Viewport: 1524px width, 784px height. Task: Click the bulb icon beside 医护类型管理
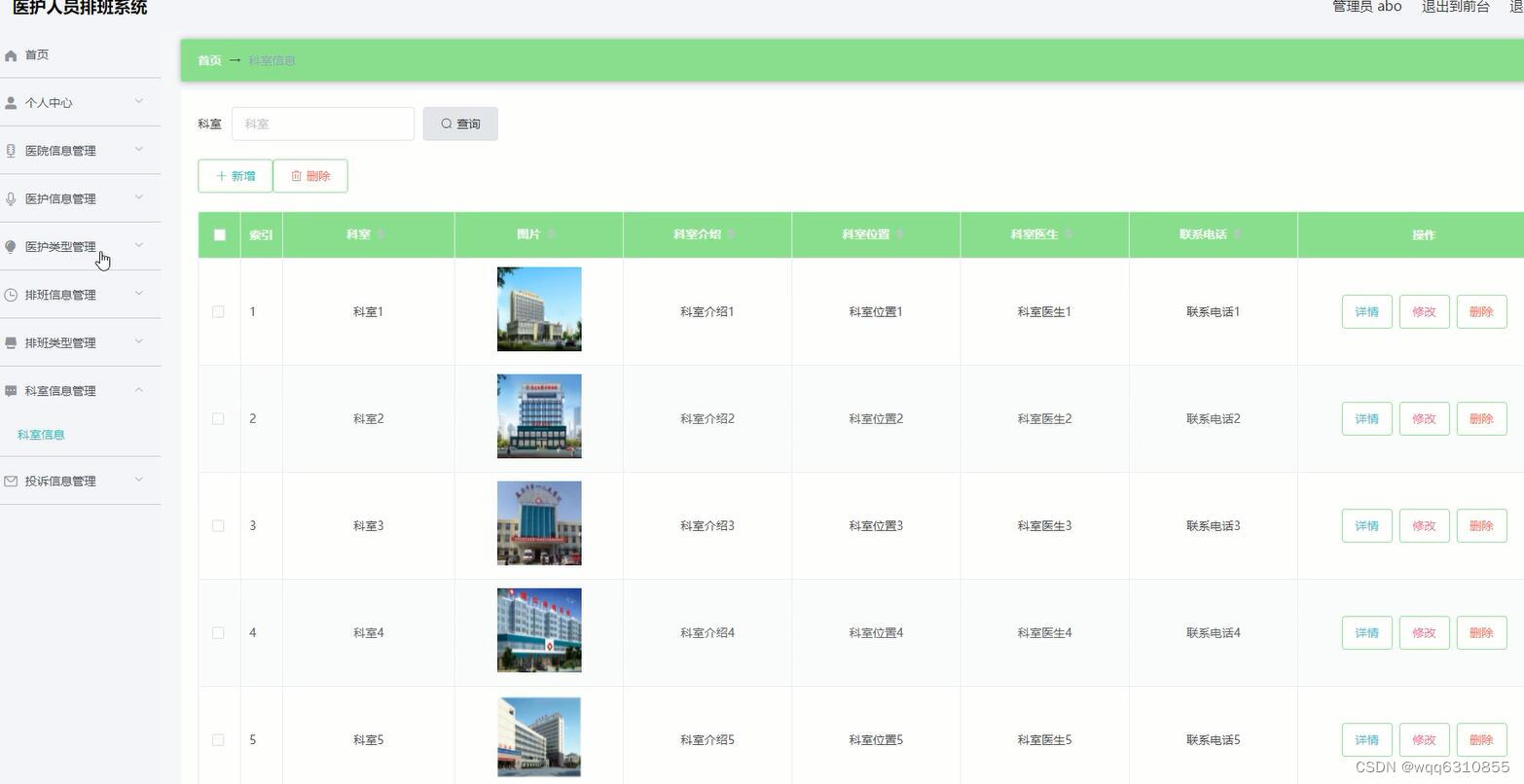click(x=11, y=247)
